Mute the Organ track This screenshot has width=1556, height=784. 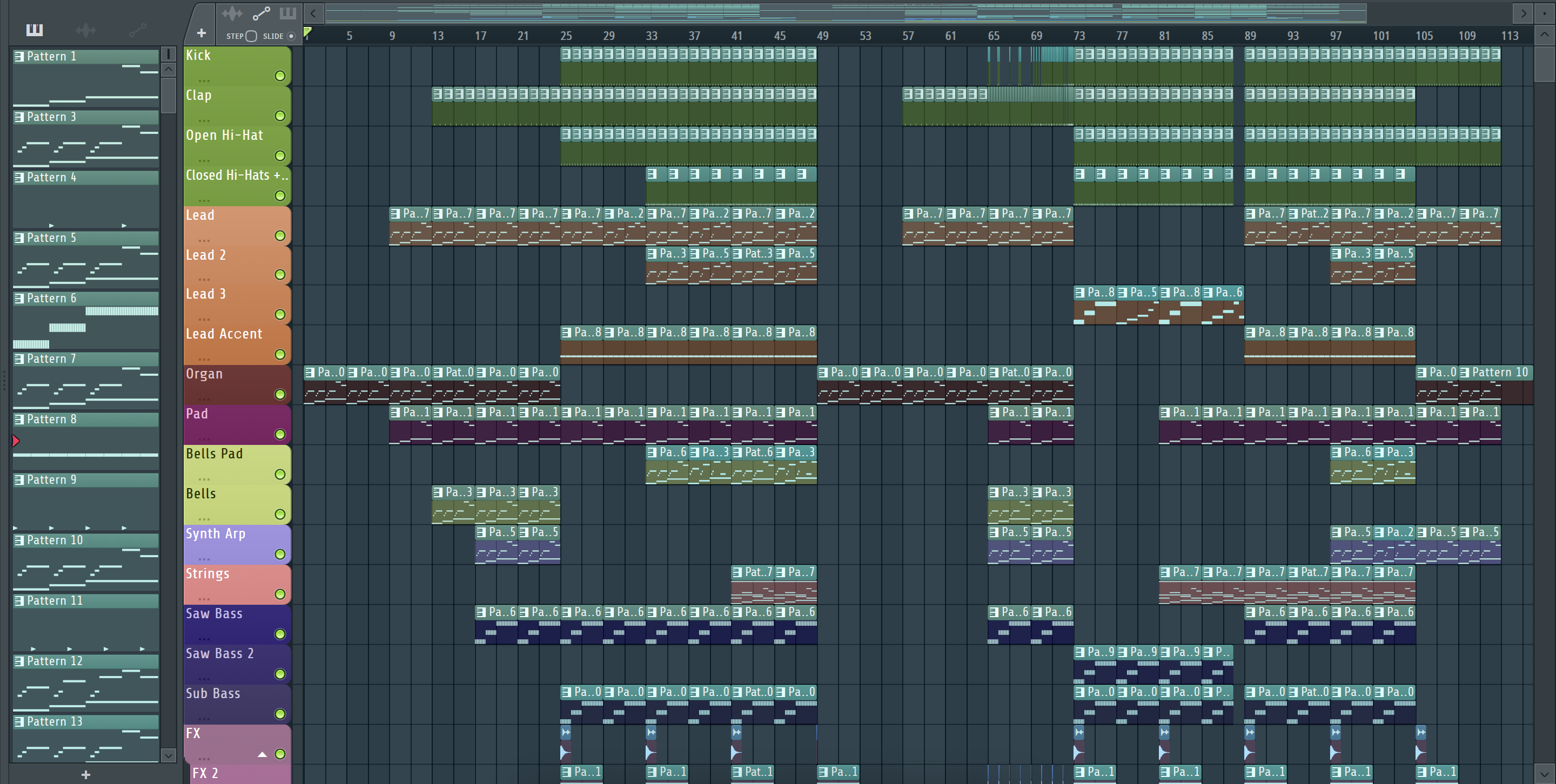click(x=280, y=395)
